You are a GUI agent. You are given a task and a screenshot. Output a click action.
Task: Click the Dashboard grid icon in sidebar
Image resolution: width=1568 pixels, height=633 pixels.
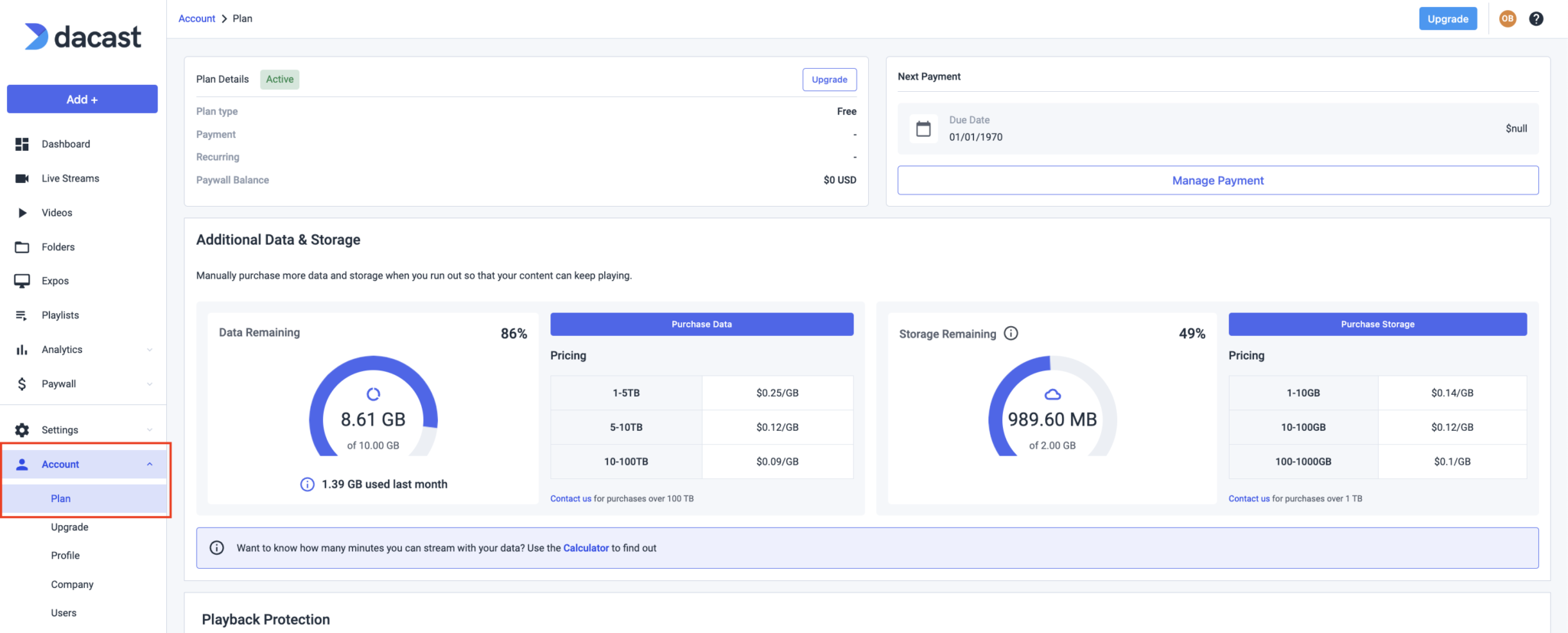coord(22,144)
